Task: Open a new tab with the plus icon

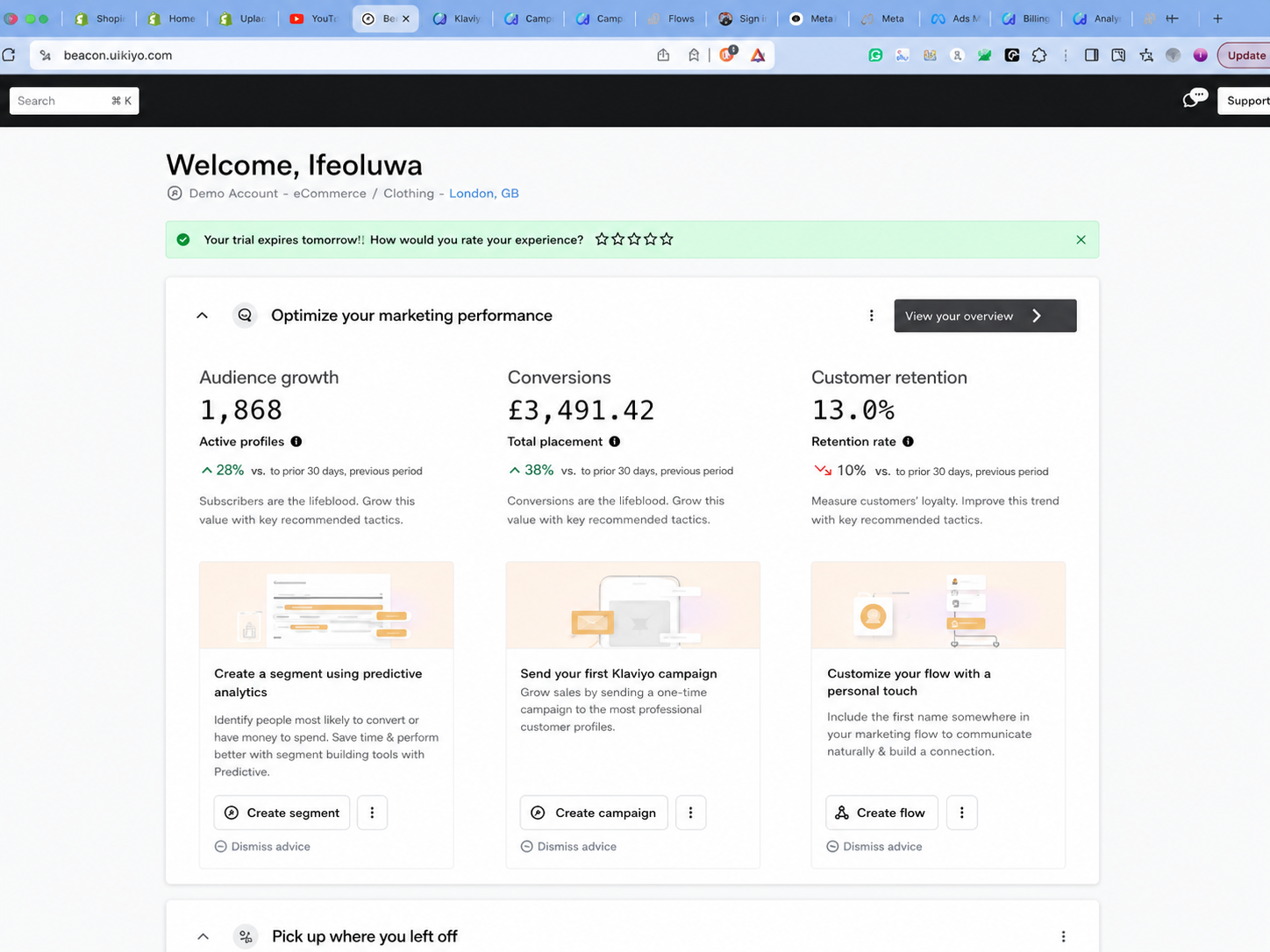Action: [x=1217, y=18]
